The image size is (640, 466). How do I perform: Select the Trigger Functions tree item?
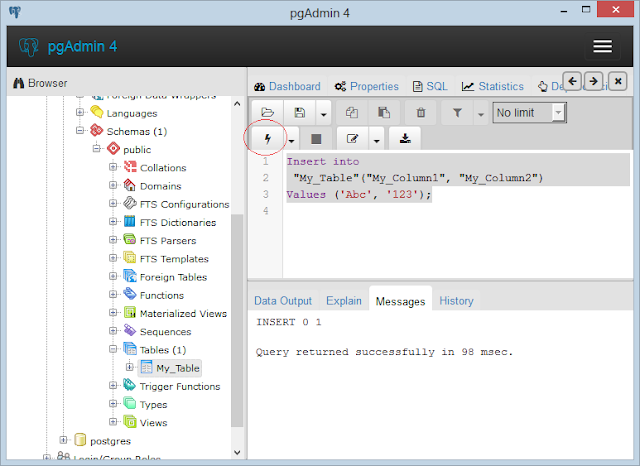pos(180,386)
